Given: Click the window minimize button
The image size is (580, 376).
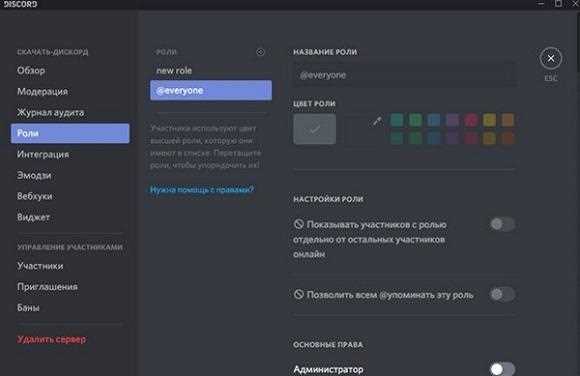Looking at the screenshot, I should click(540, 4).
